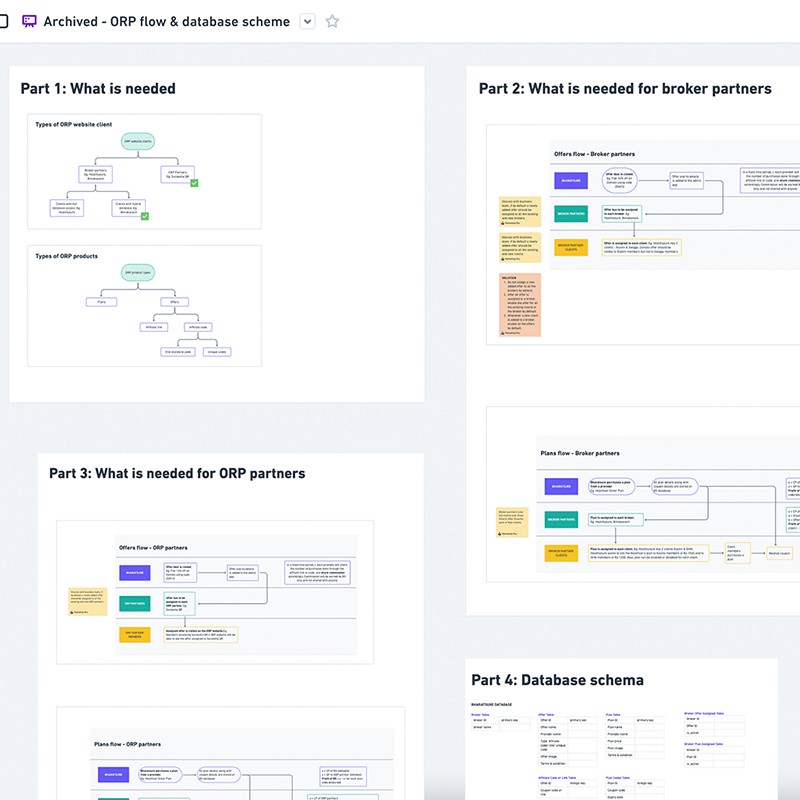Viewport: 800px width, 800px height.
Task: Select 'Offer is assigned to each client' box
Action: coord(641,247)
